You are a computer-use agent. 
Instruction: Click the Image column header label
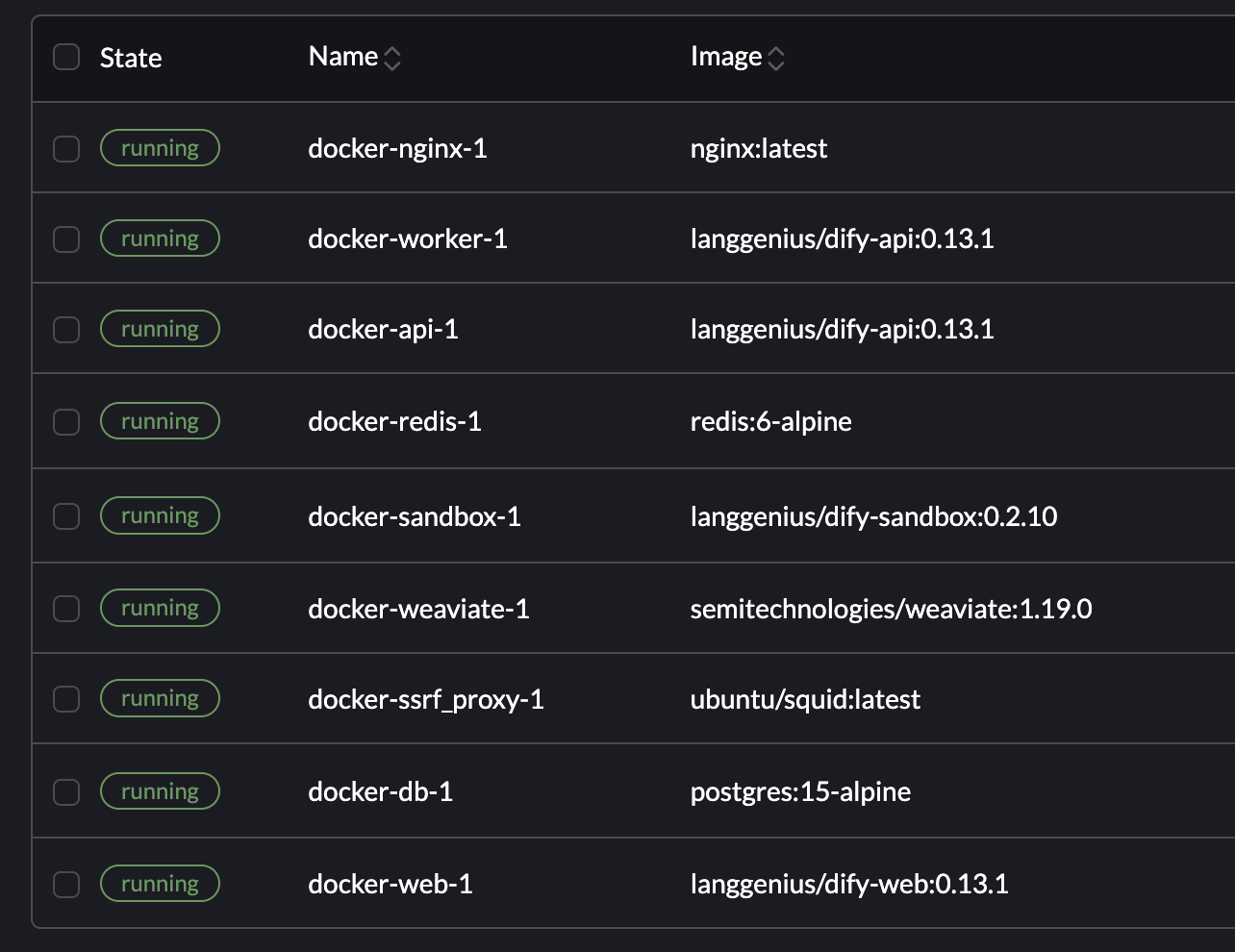(726, 58)
